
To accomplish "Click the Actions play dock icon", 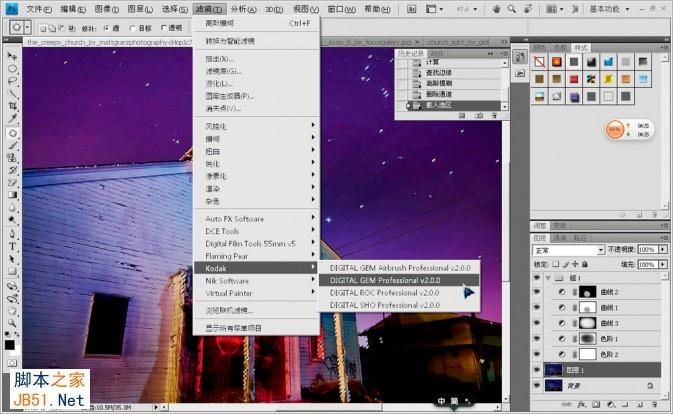I will click(520, 73).
